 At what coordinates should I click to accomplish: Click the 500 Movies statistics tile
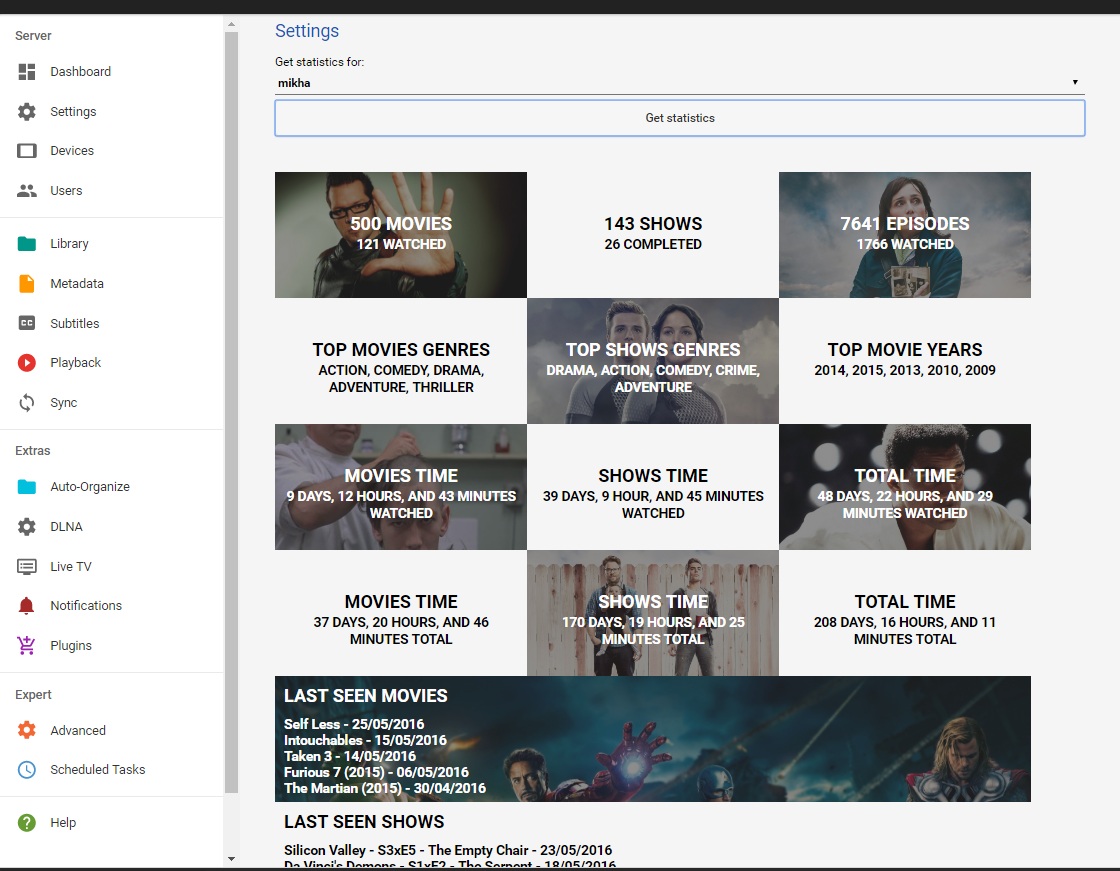[401, 235]
